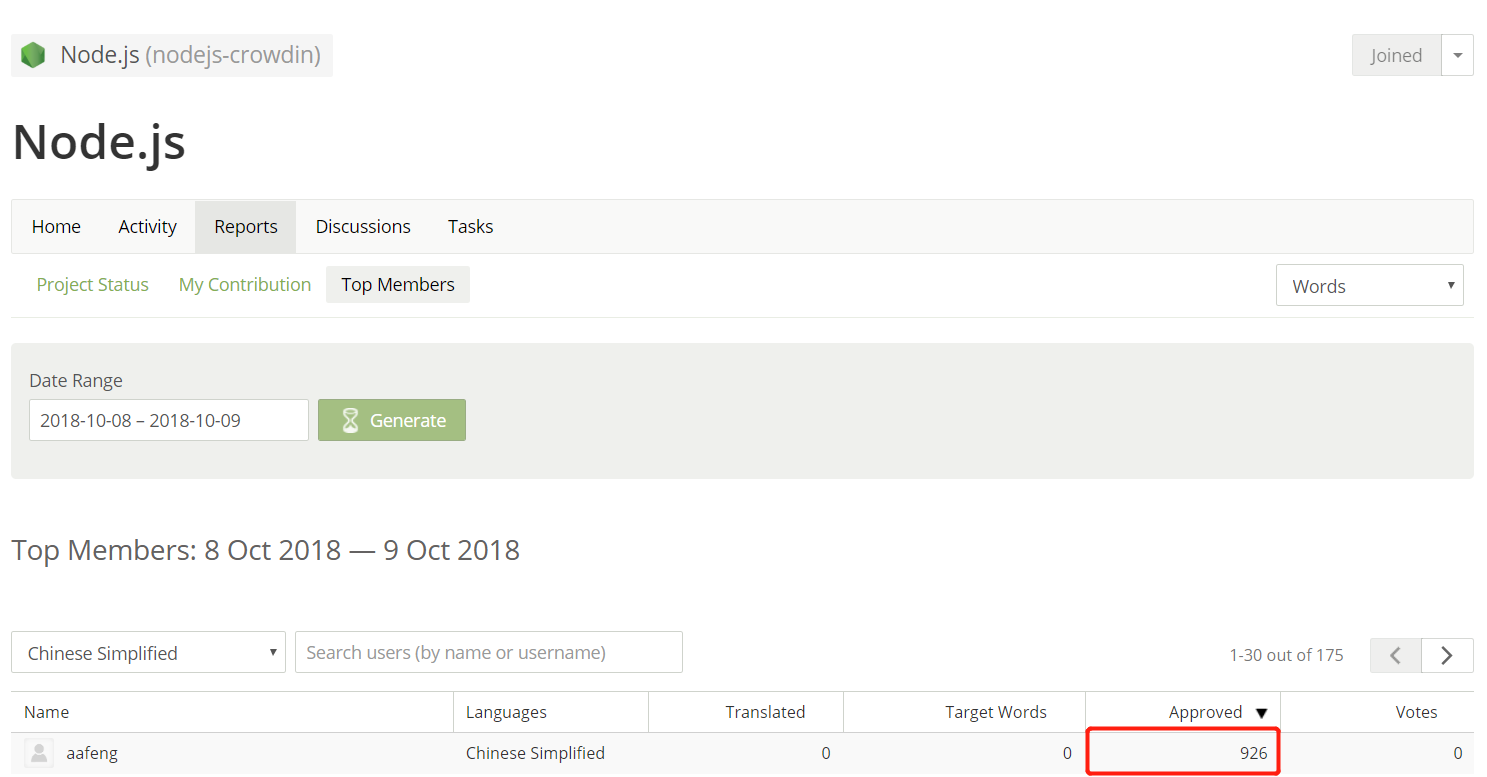
Task: Focus the Search users field
Action: (x=489, y=652)
